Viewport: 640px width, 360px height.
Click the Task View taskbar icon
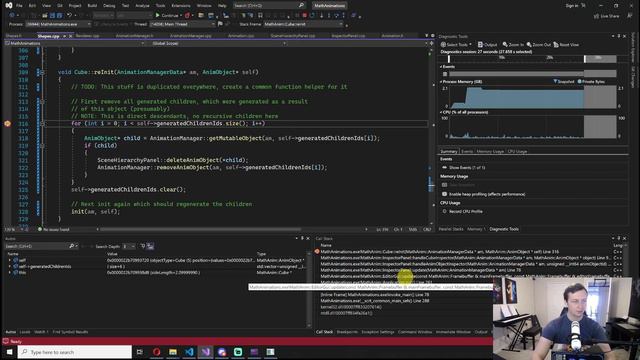pos(140,352)
